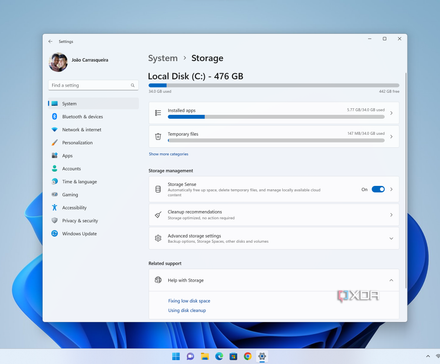This screenshot has height=364, width=440.
Task: Click the Installed apps list icon
Action: pyautogui.click(x=158, y=113)
